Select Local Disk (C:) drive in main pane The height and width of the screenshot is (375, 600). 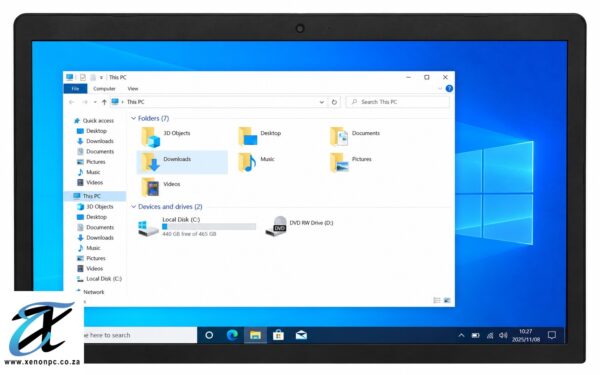[197, 227]
